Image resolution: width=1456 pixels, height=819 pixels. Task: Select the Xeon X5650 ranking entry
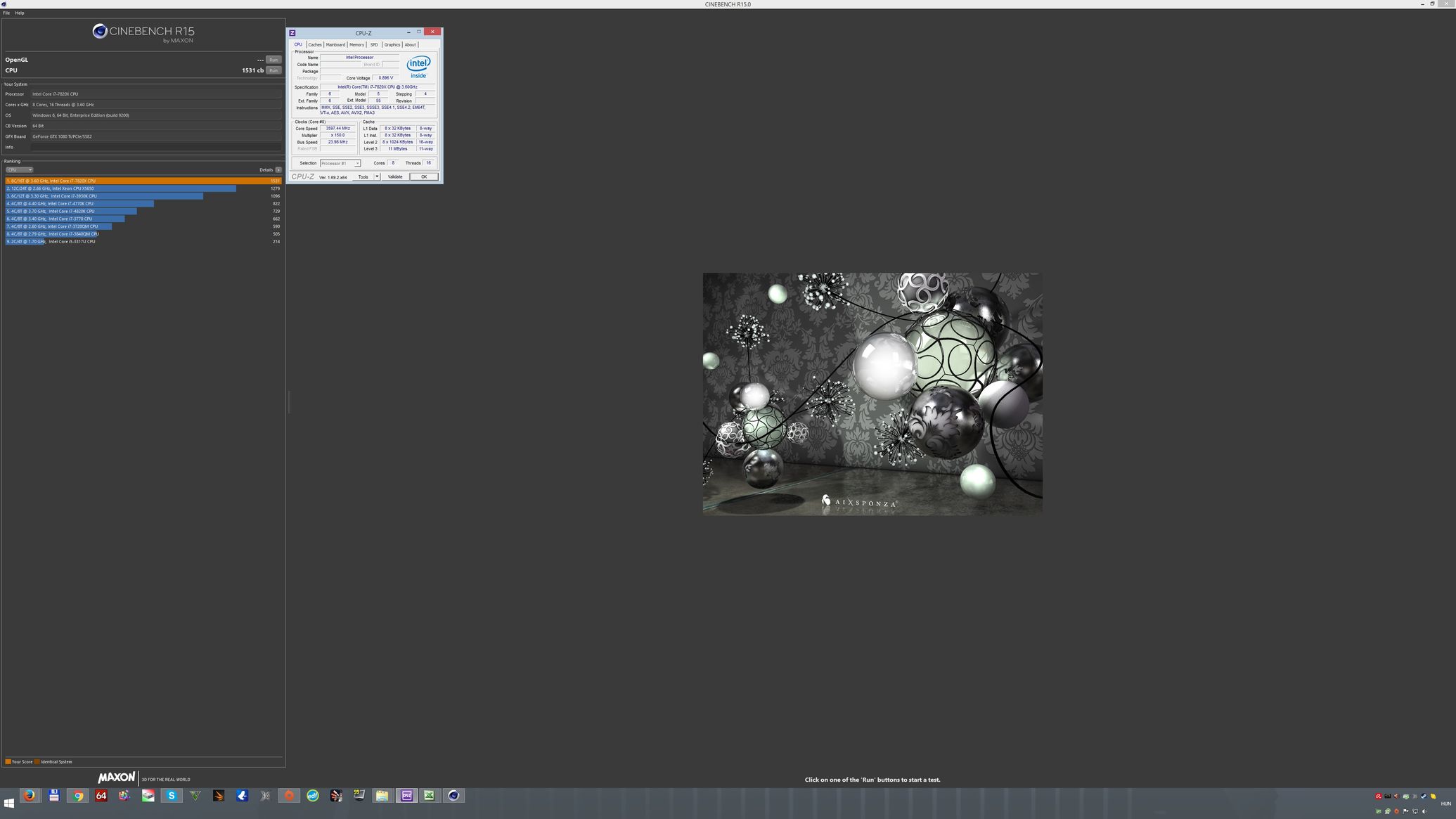point(120,188)
